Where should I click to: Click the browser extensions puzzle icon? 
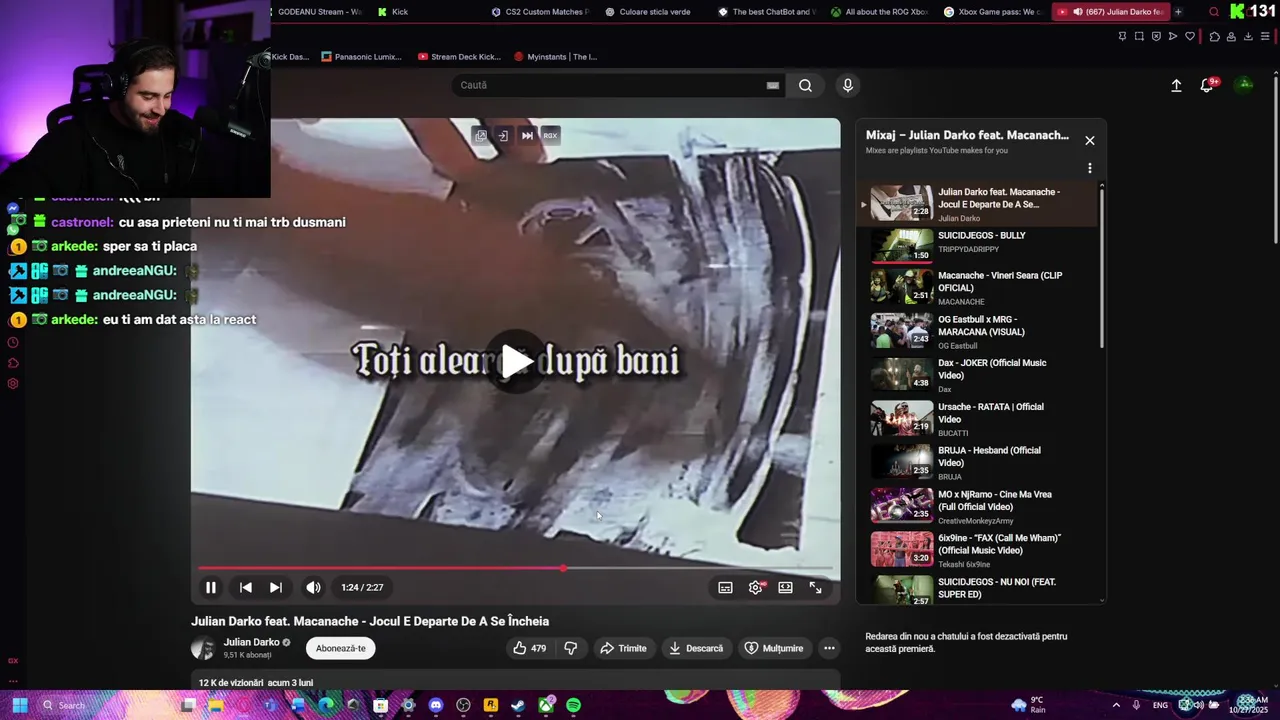1215,37
